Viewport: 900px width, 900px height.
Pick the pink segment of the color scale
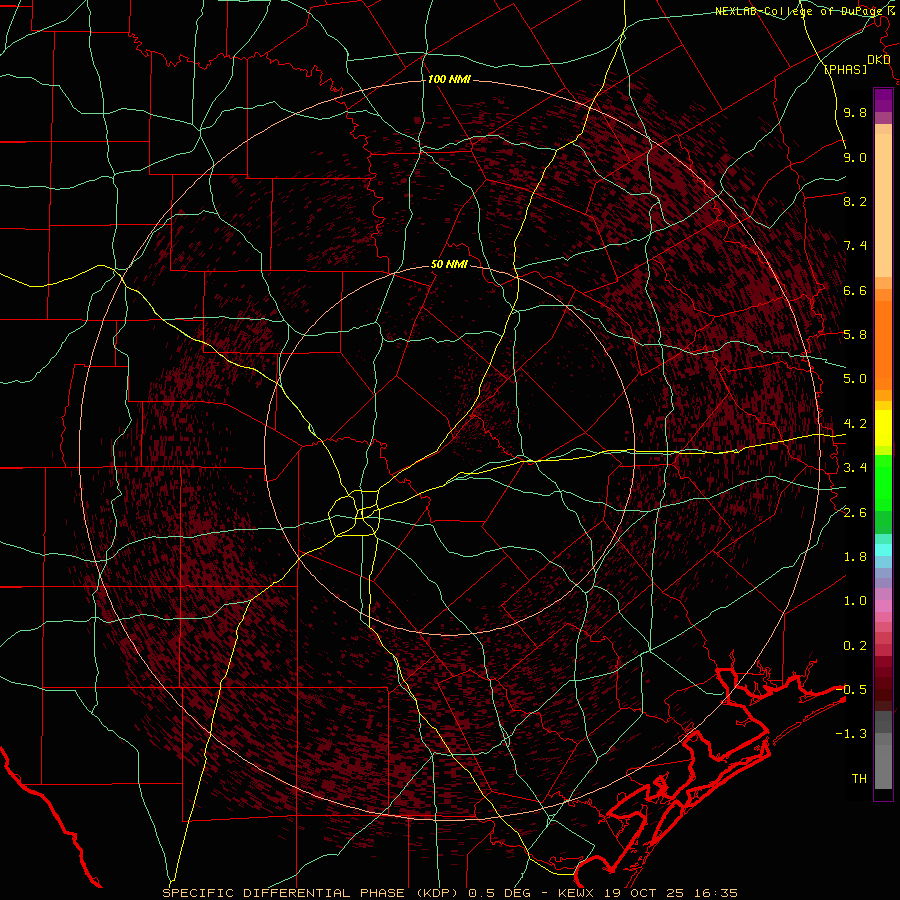coord(883,606)
